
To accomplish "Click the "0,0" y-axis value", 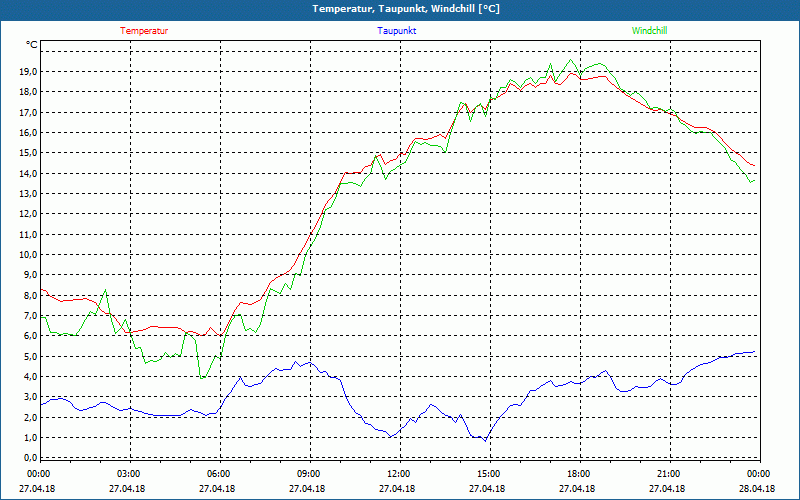I will coord(30,457).
